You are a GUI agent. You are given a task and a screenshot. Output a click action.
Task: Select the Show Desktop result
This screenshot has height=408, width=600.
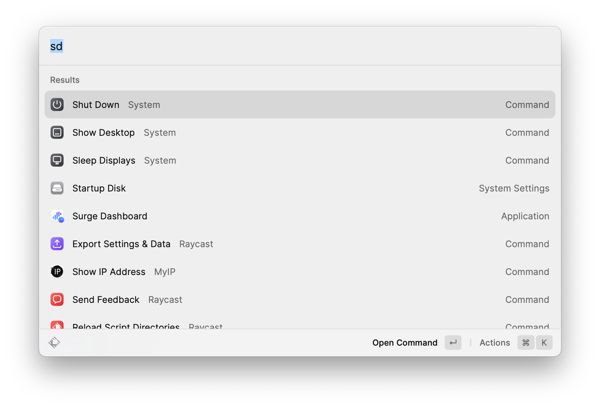pos(300,132)
